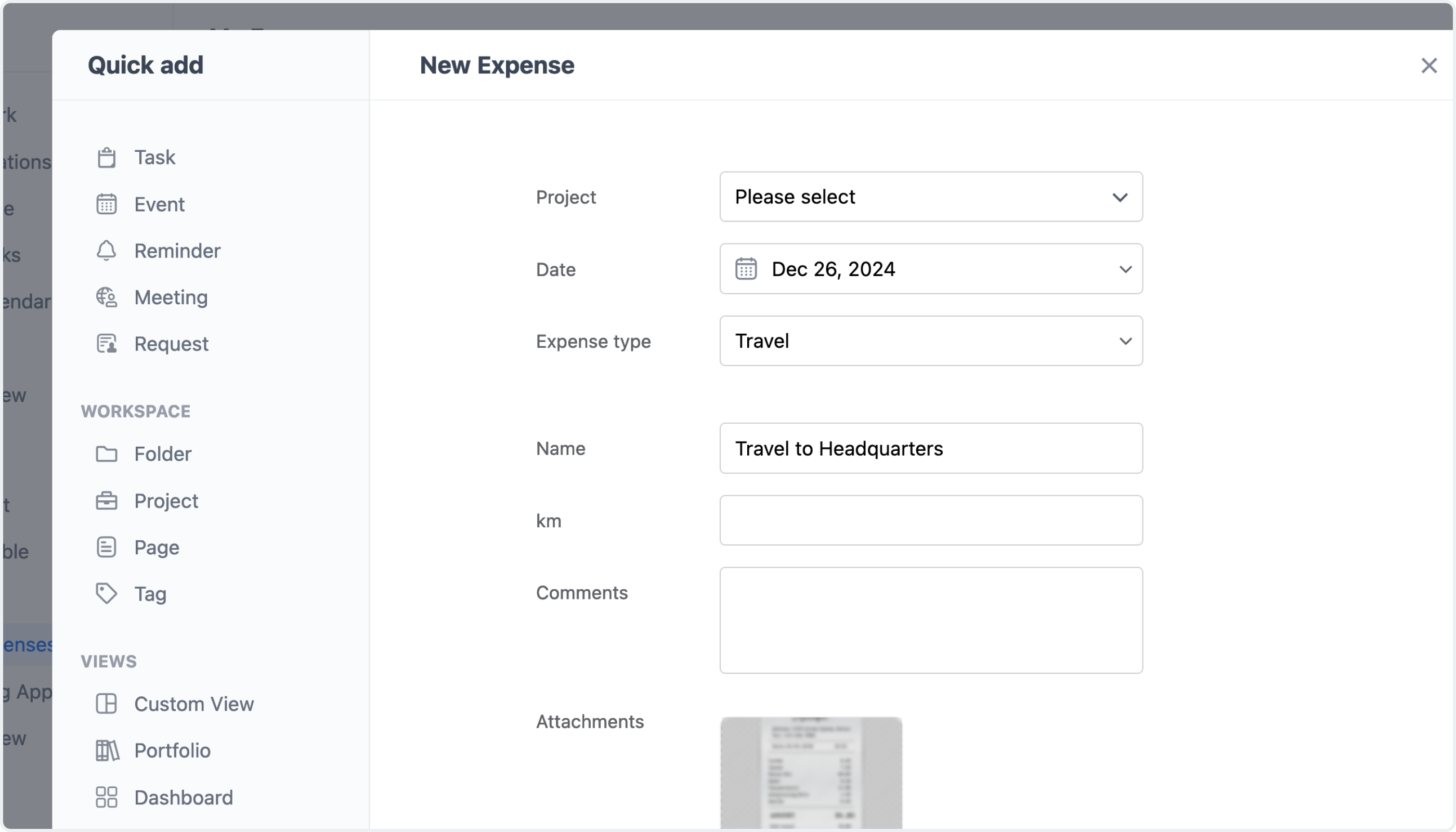Click the 'Comments' label text
The height and width of the screenshot is (832, 1456).
click(x=582, y=593)
